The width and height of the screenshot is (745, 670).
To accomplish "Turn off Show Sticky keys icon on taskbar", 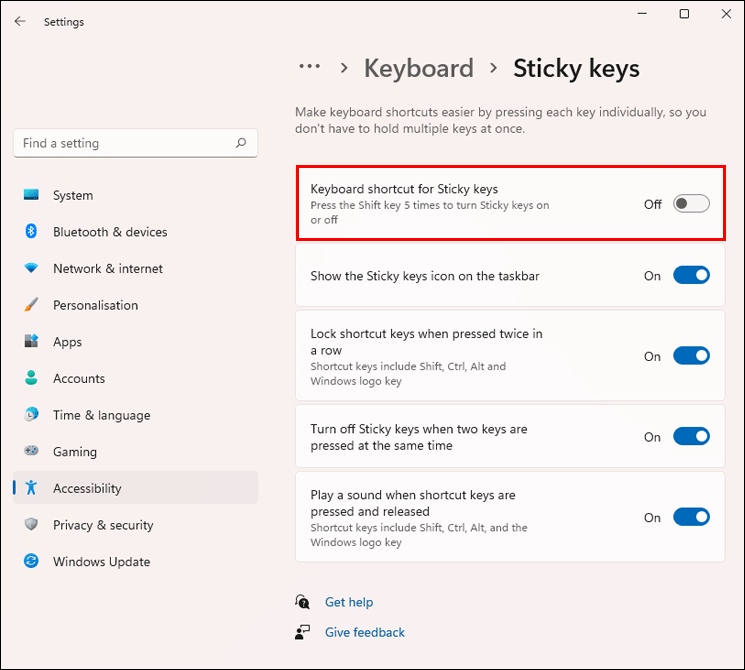I will (x=691, y=275).
